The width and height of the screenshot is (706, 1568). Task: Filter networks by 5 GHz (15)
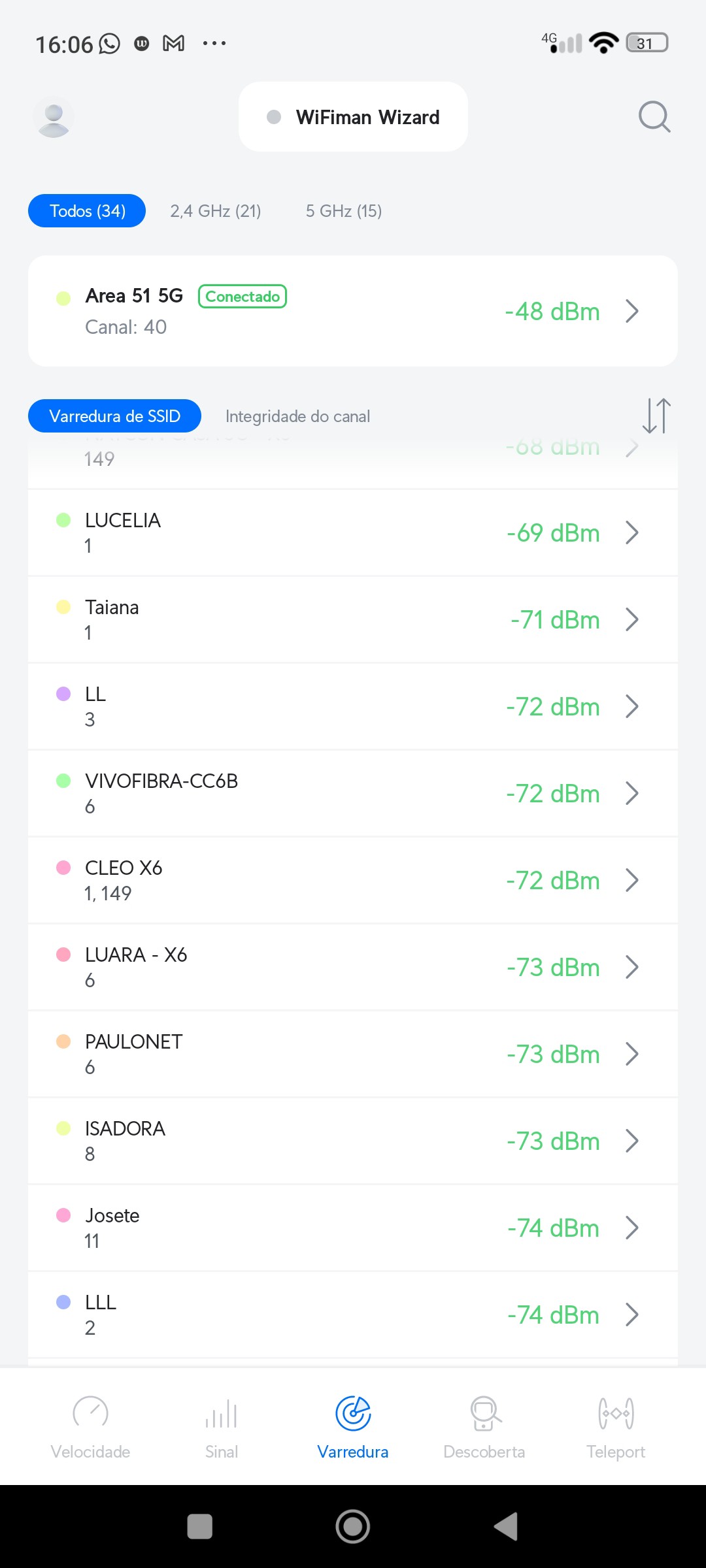click(x=344, y=211)
